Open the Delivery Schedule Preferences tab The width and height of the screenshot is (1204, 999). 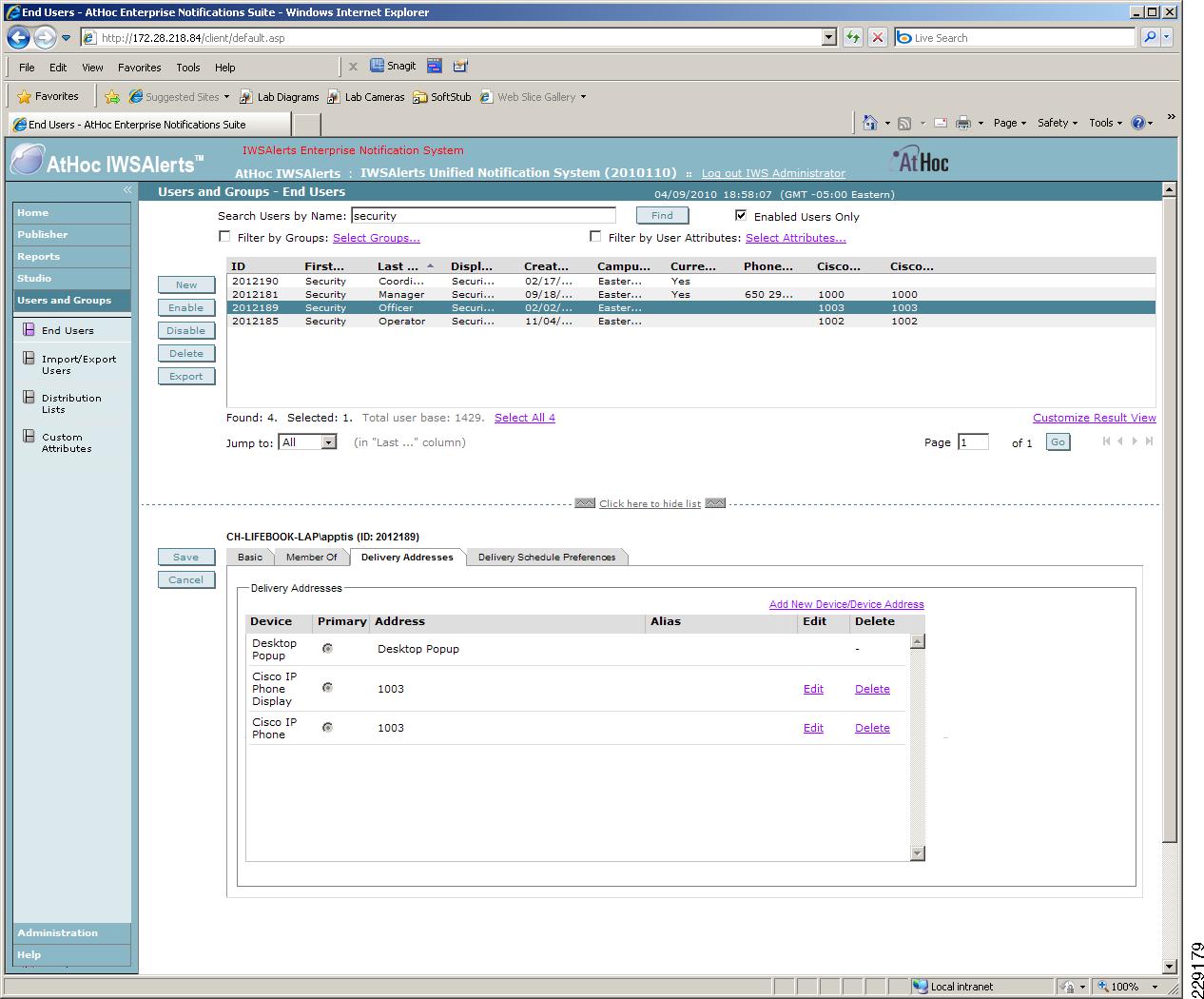click(547, 558)
